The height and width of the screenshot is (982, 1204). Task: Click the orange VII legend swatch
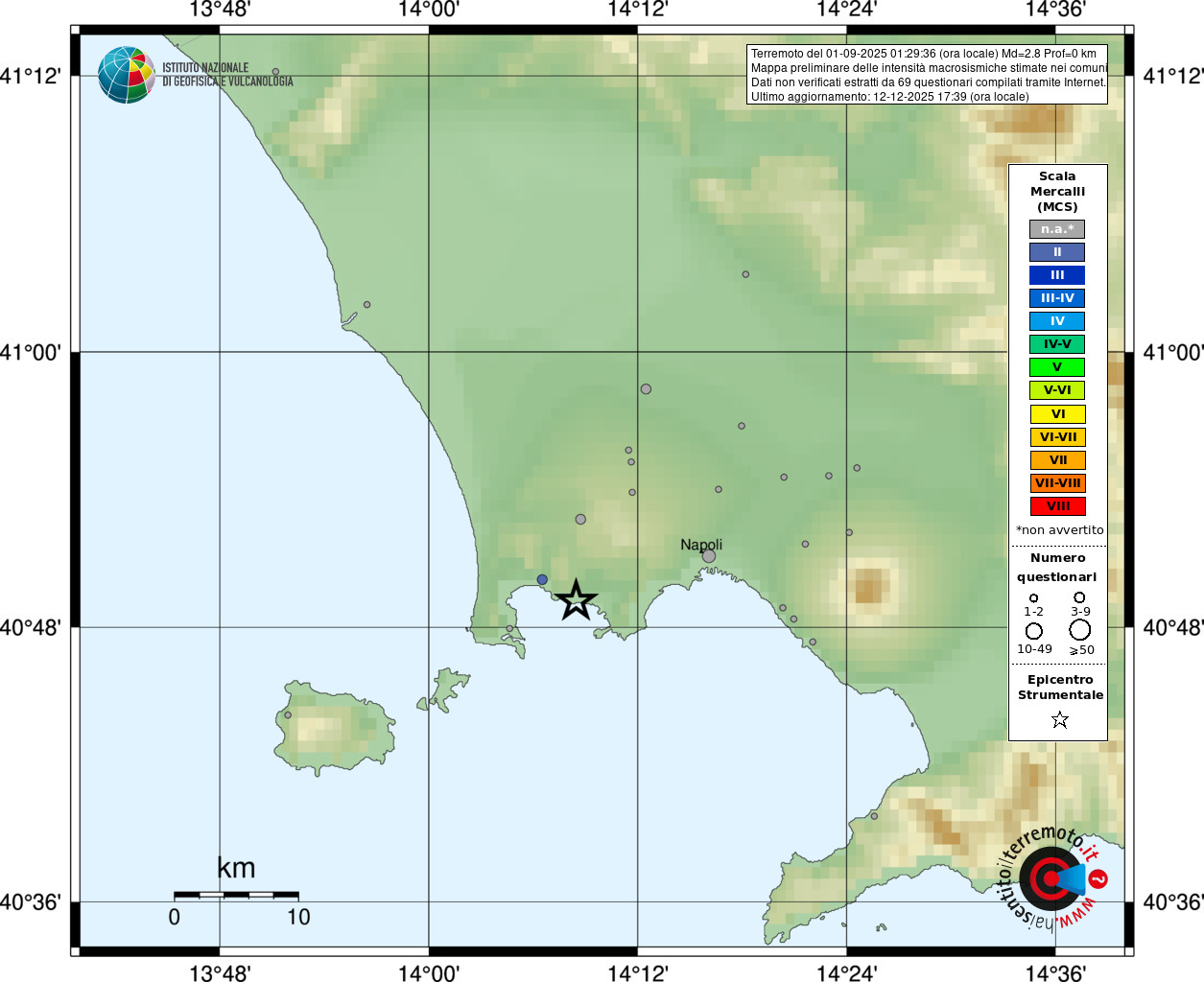click(1058, 460)
